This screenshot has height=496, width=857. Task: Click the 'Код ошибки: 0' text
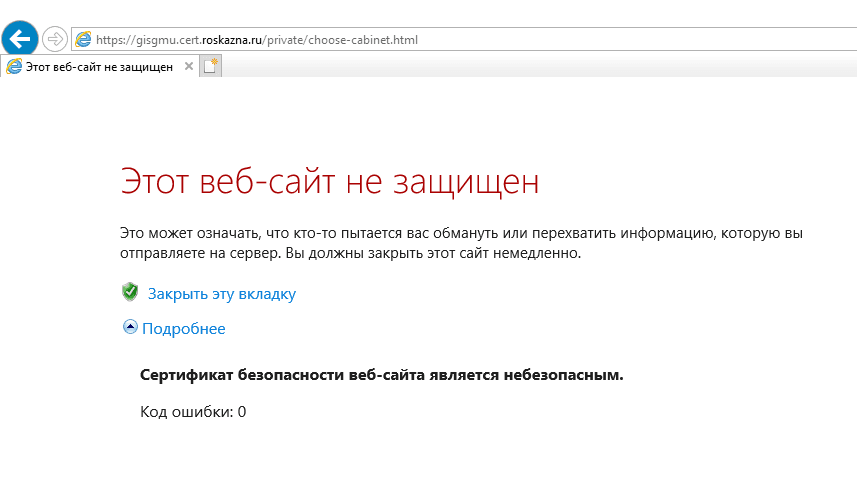(x=193, y=411)
